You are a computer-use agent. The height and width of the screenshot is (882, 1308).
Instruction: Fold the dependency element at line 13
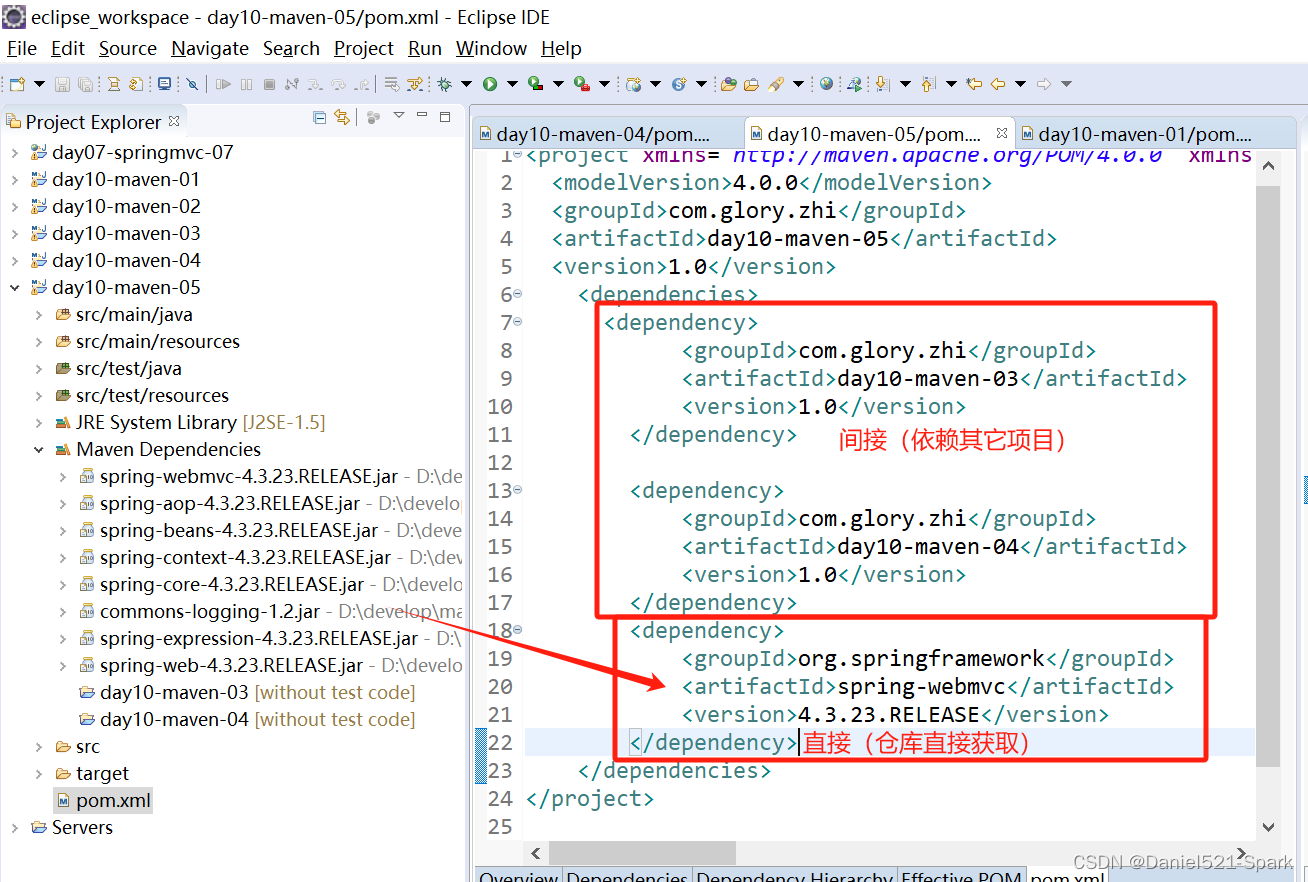[518, 490]
